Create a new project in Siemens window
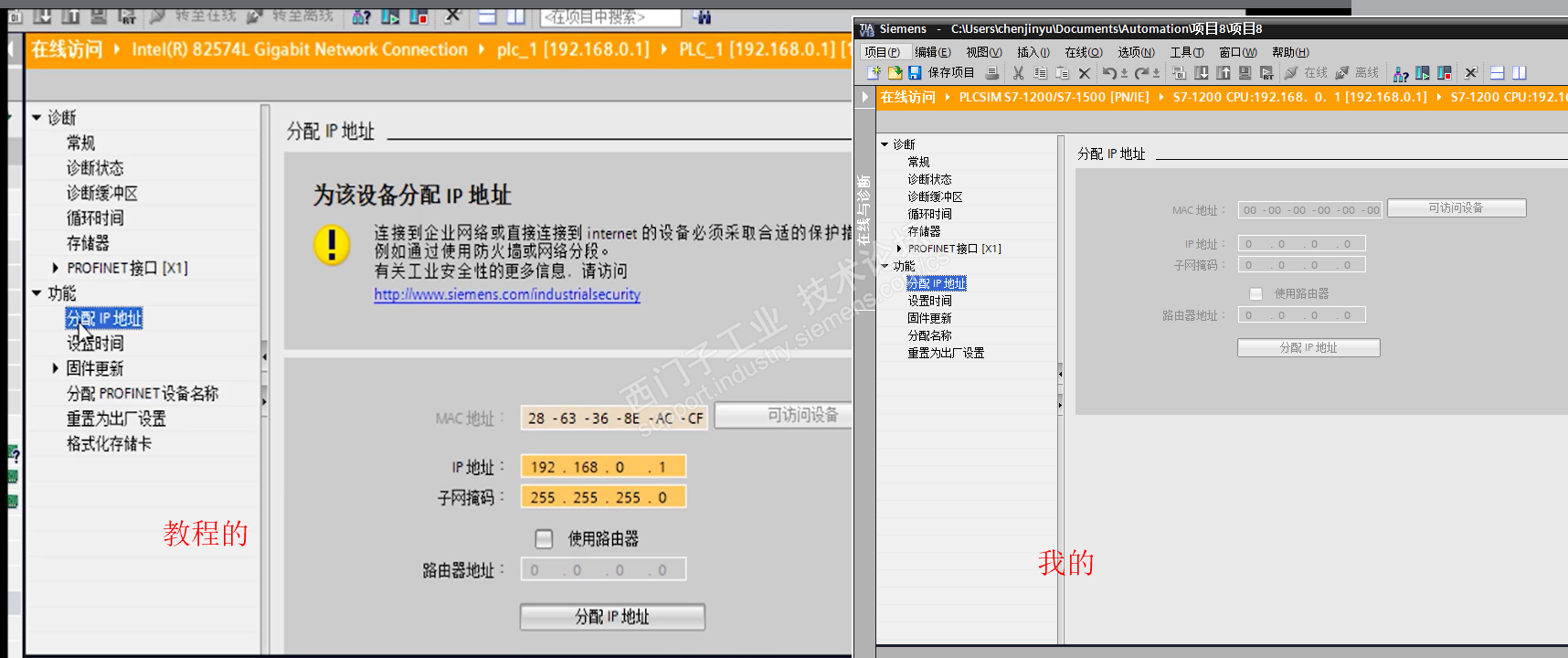The height and width of the screenshot is (658, 1568). pos(874,73)
